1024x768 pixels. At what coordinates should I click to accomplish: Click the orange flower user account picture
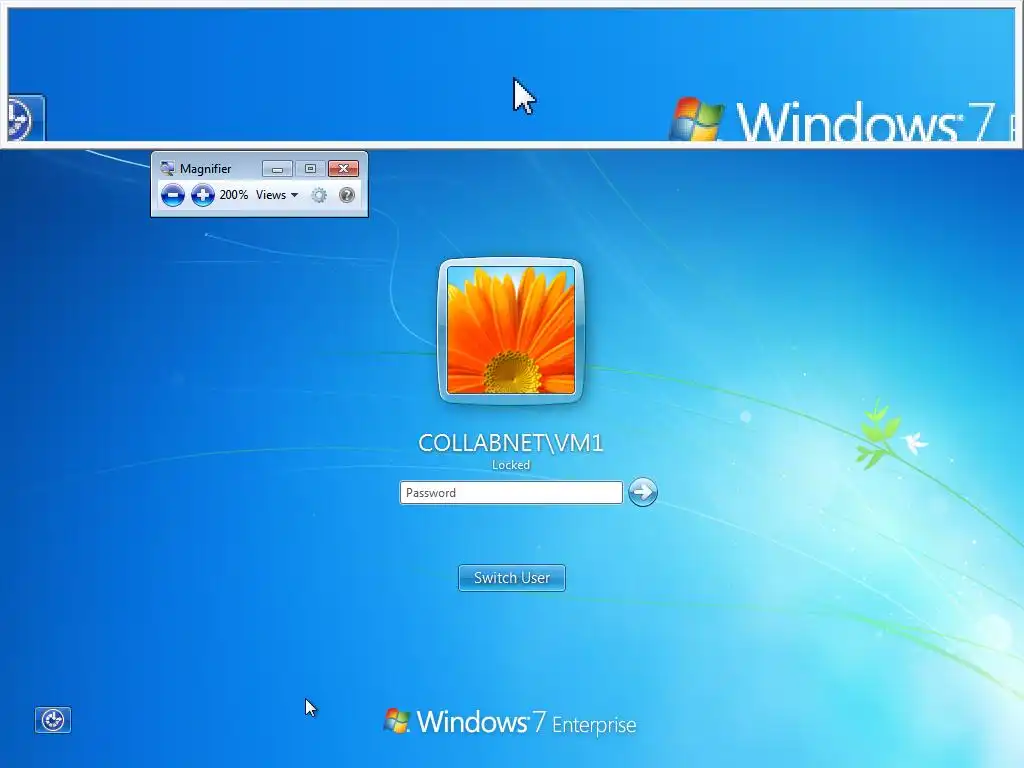511,330
